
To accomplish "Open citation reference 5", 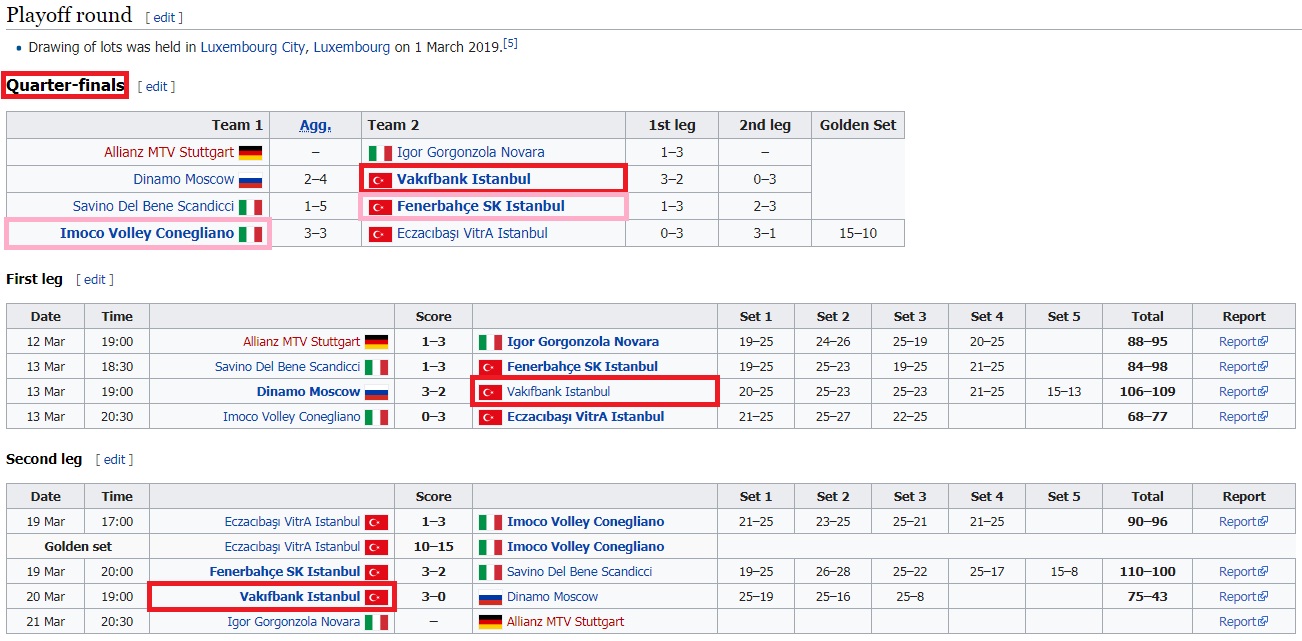I will click(x=510, y=43).
